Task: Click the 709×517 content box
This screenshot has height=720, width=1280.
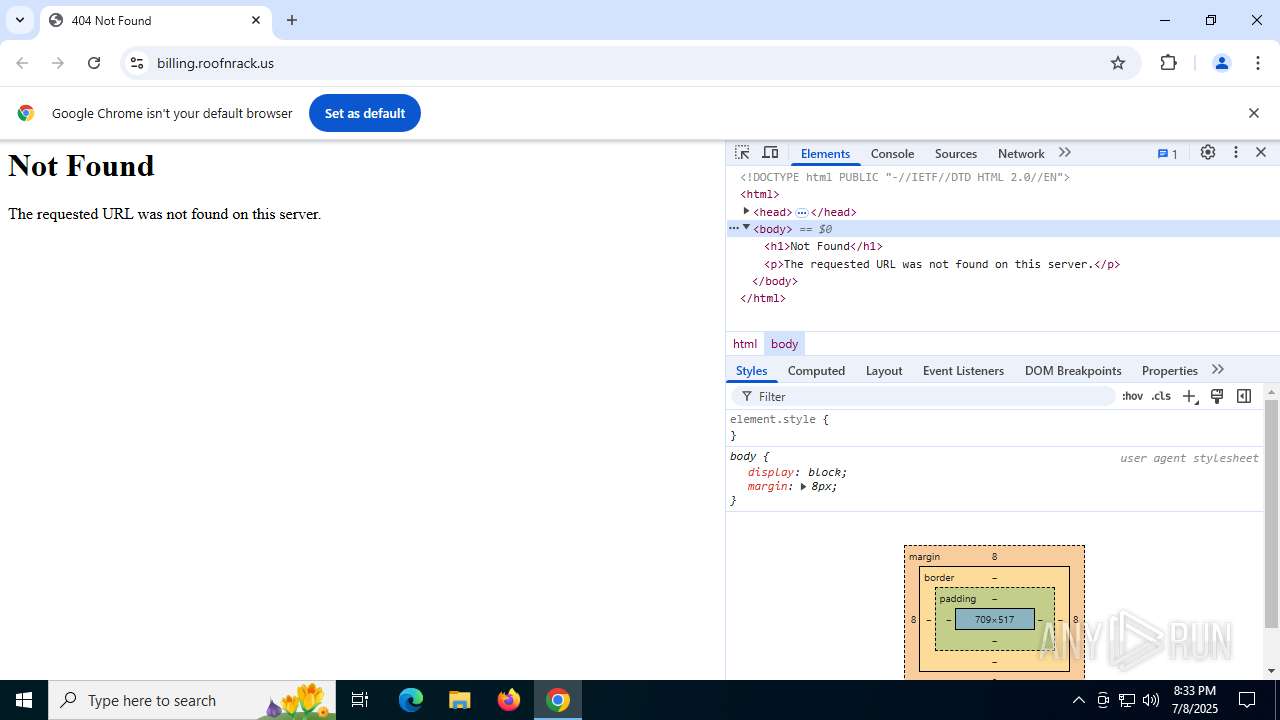Action: [994, 620]
